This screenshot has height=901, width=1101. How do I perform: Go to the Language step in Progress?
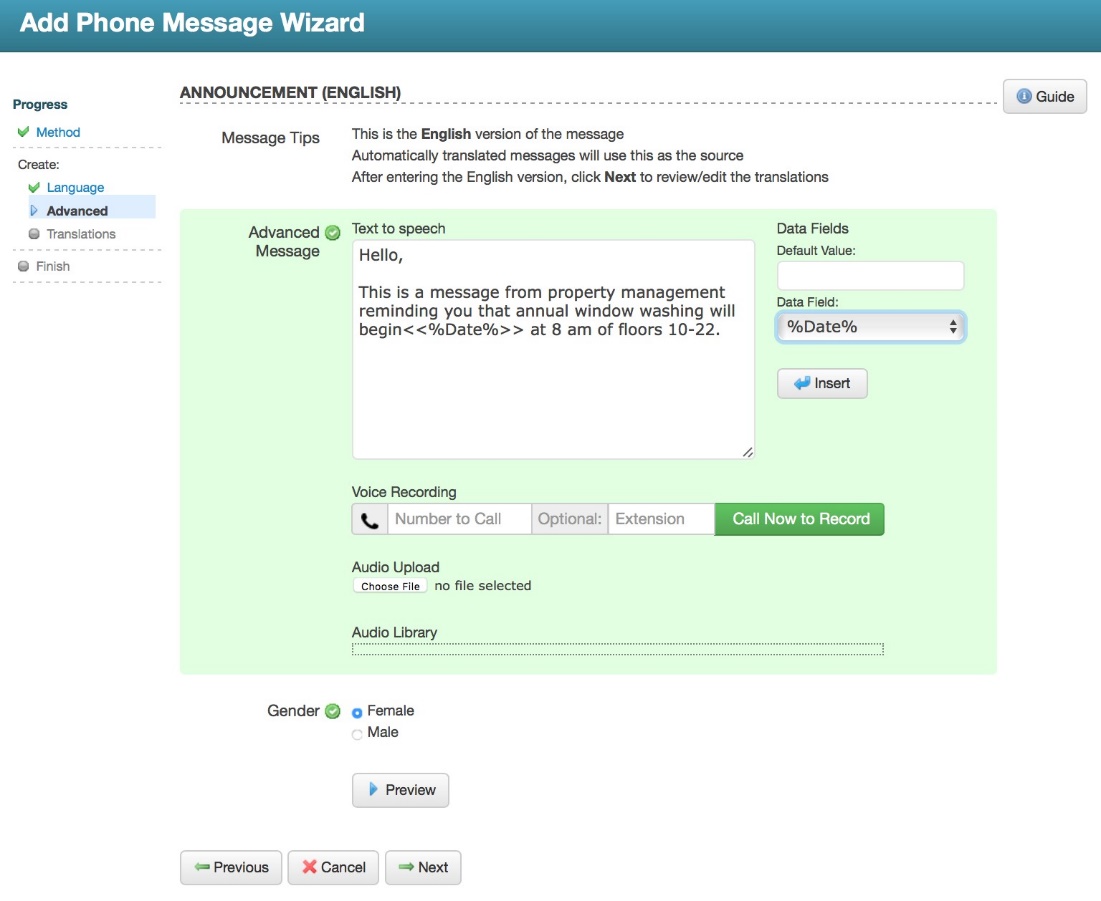(x=77, y=187)
